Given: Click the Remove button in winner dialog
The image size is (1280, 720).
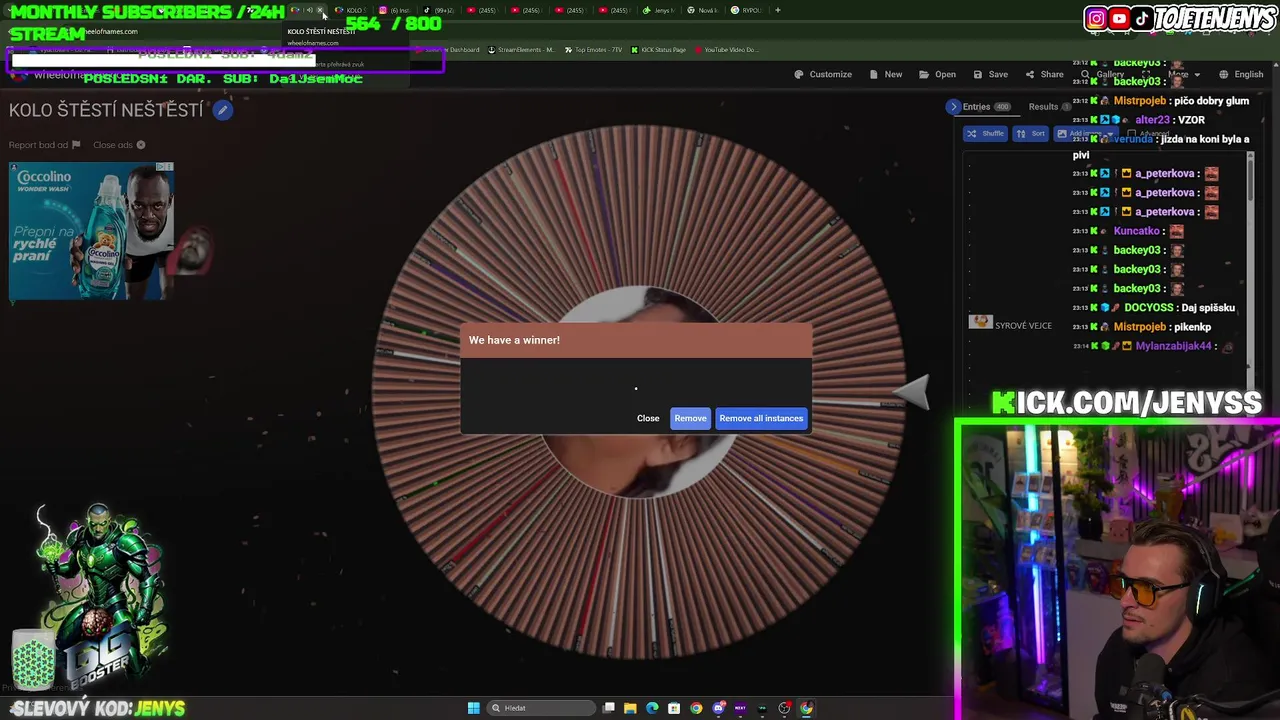Looking at the screenshot, I should pos(690,418).
